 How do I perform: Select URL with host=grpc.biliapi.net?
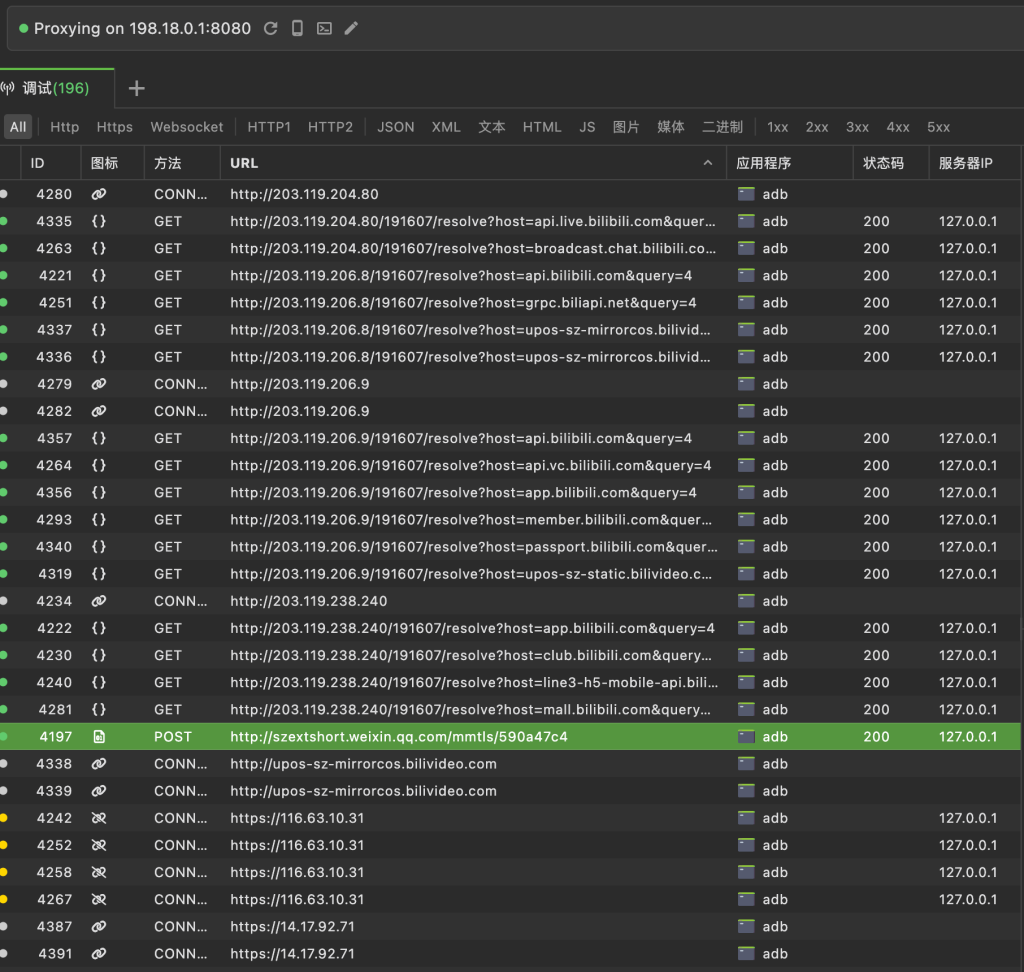(x=463, y=303)
